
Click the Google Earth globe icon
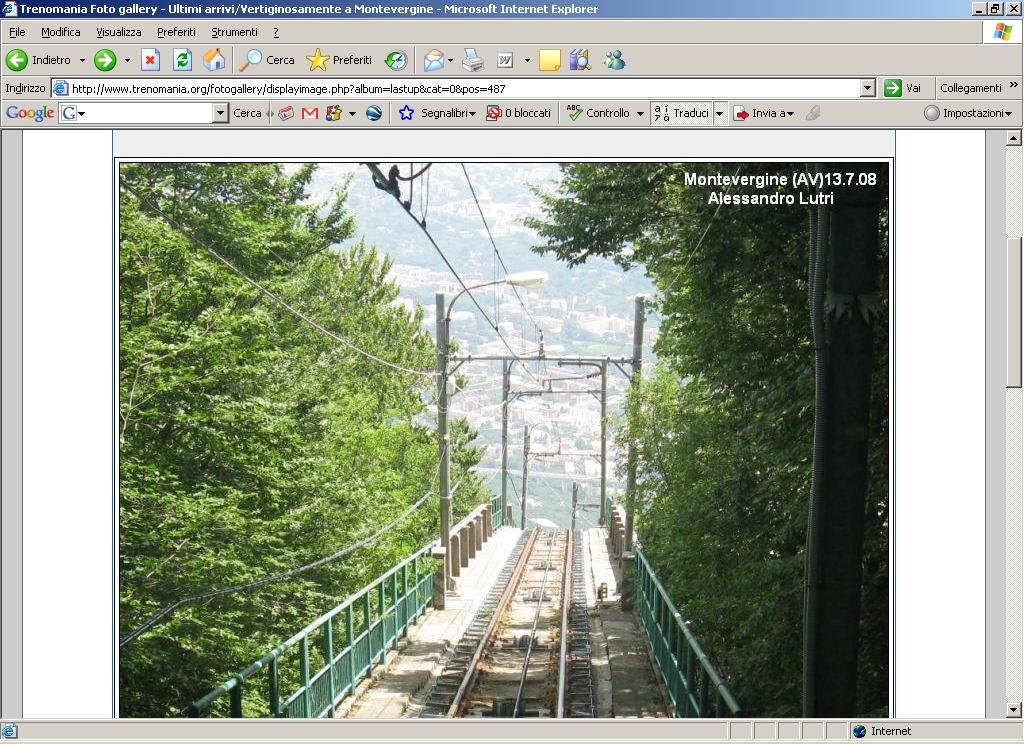(374, 113)
